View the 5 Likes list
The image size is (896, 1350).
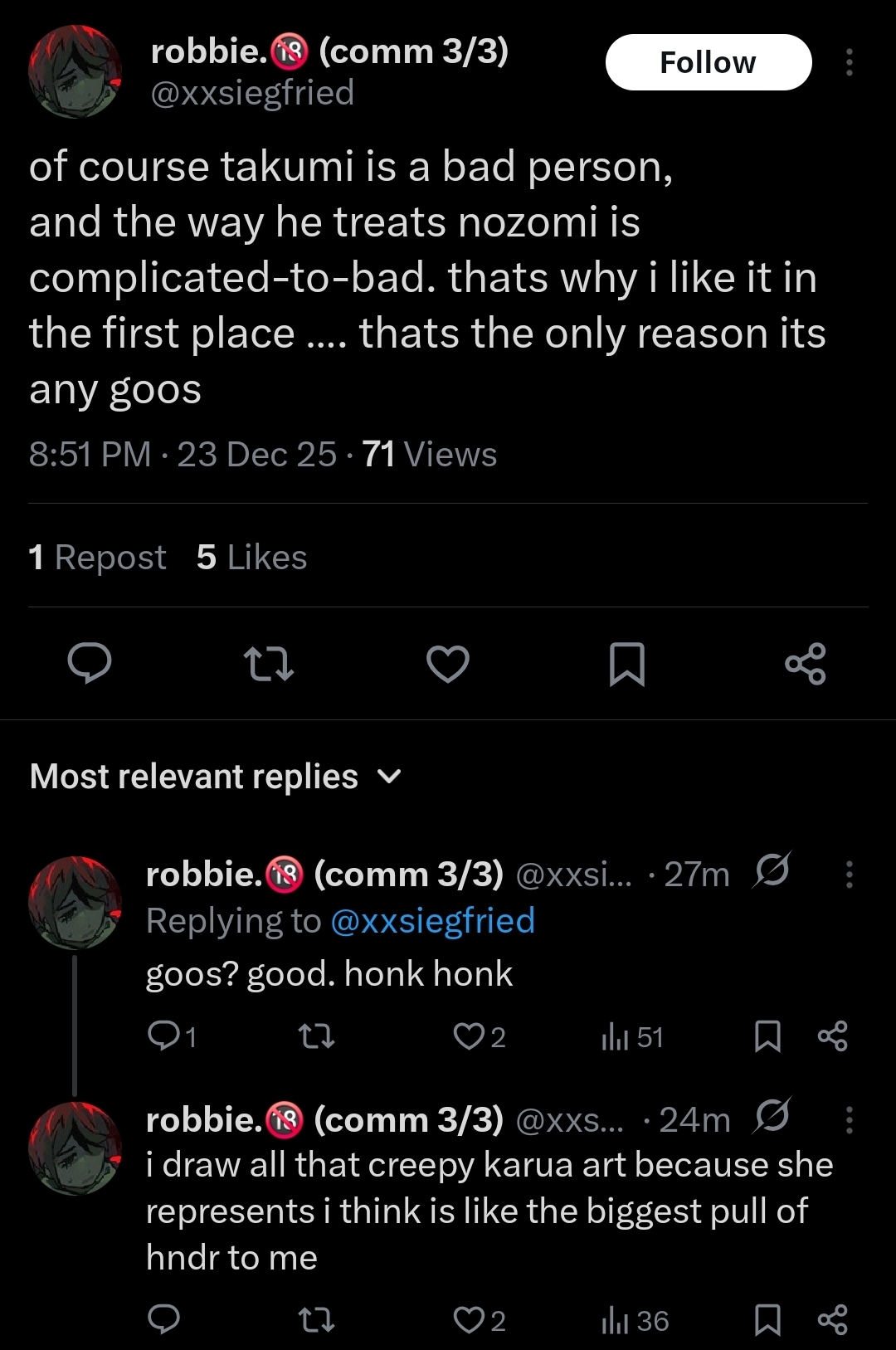251,558
